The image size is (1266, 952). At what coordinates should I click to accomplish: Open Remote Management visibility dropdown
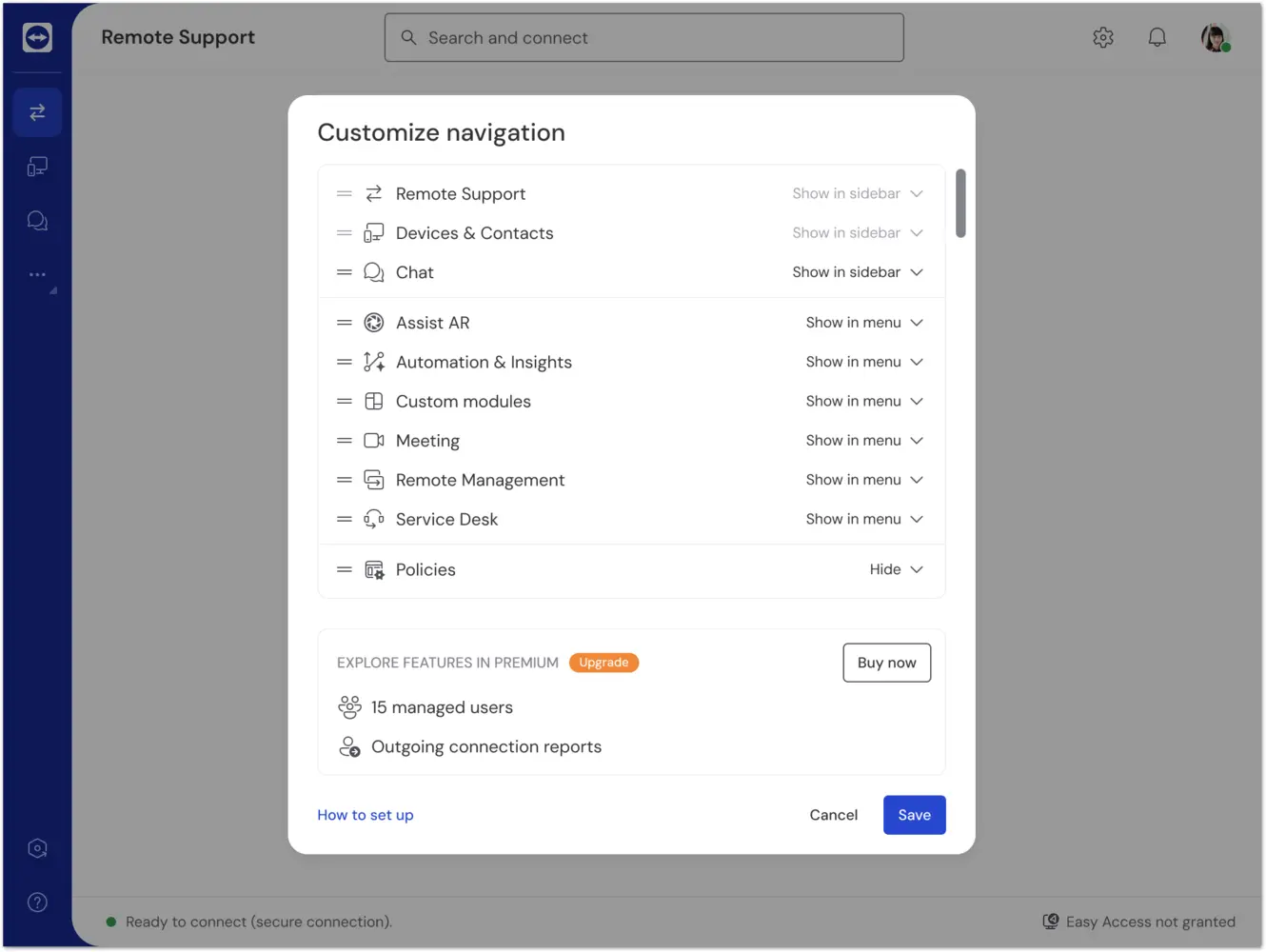864,480
